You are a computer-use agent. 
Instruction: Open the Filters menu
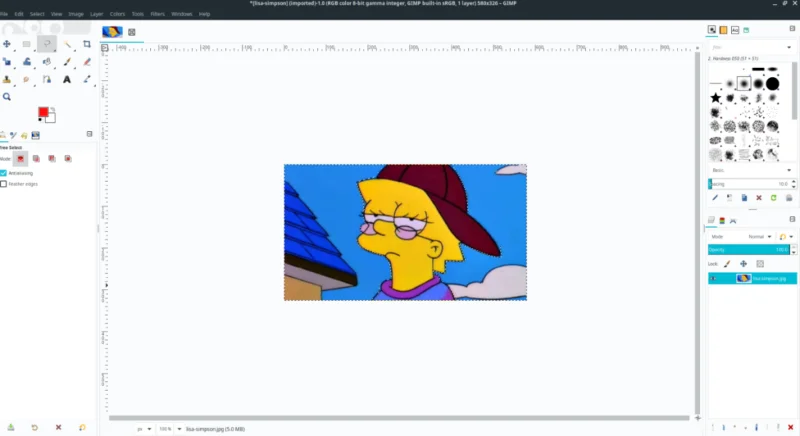tap(158, 14)
